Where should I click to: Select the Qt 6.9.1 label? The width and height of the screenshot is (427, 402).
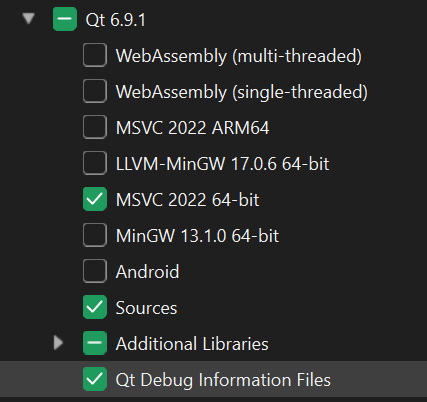pos(116,20)
